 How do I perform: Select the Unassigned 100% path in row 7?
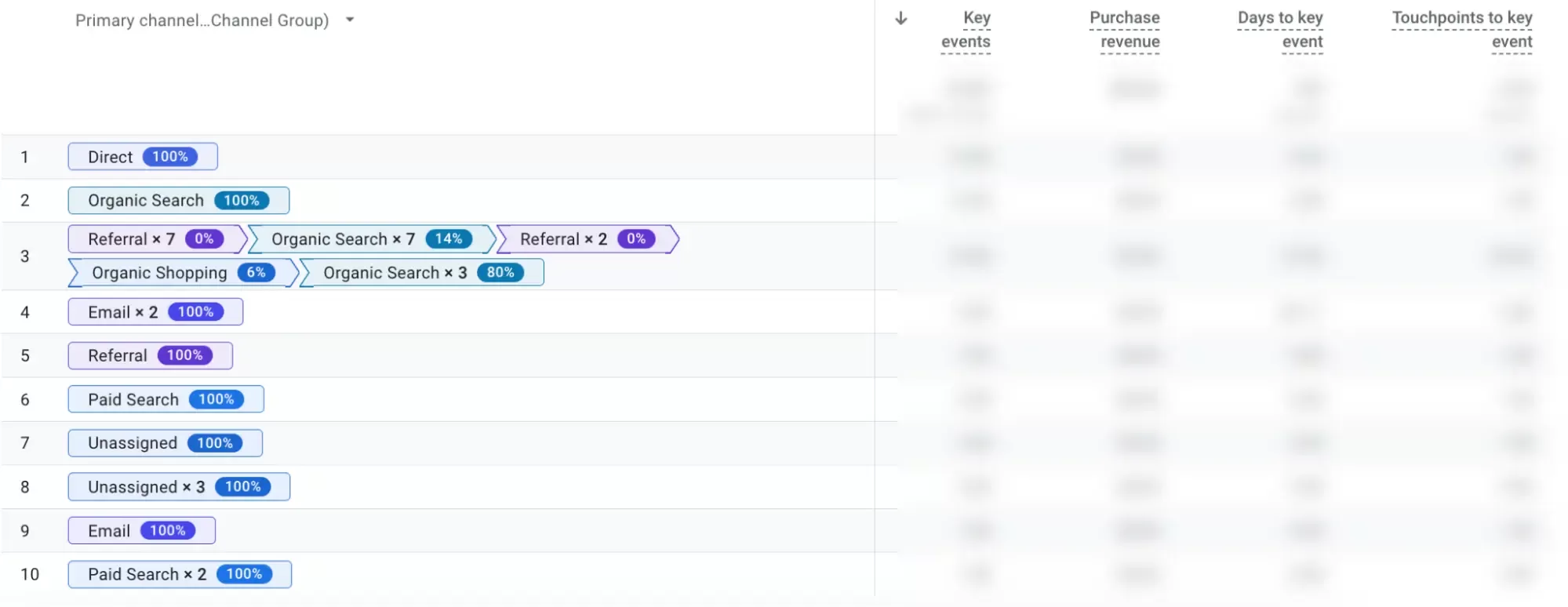pyautogui.click(x=165, y=443)
